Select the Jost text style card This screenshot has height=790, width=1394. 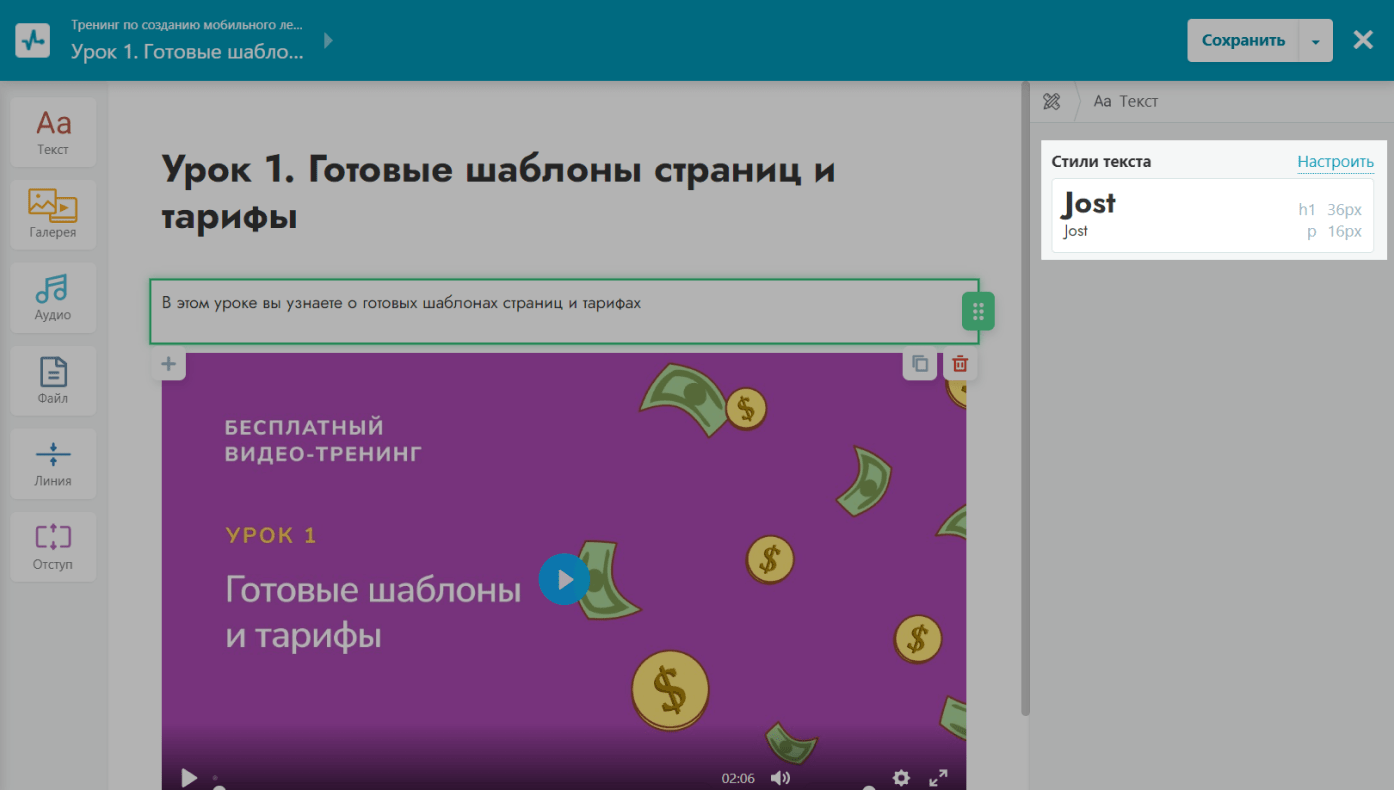click(1212, 215)
